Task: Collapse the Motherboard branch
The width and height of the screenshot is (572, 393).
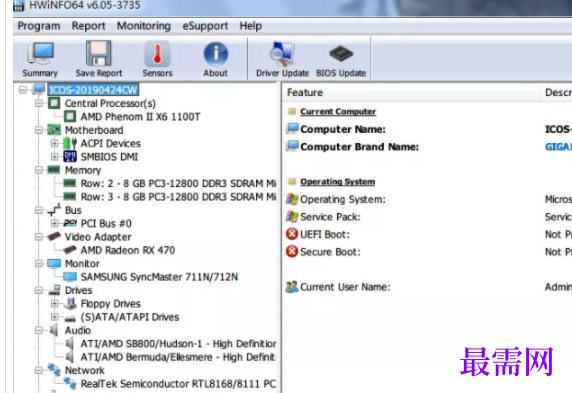Action: click(39, 130)
